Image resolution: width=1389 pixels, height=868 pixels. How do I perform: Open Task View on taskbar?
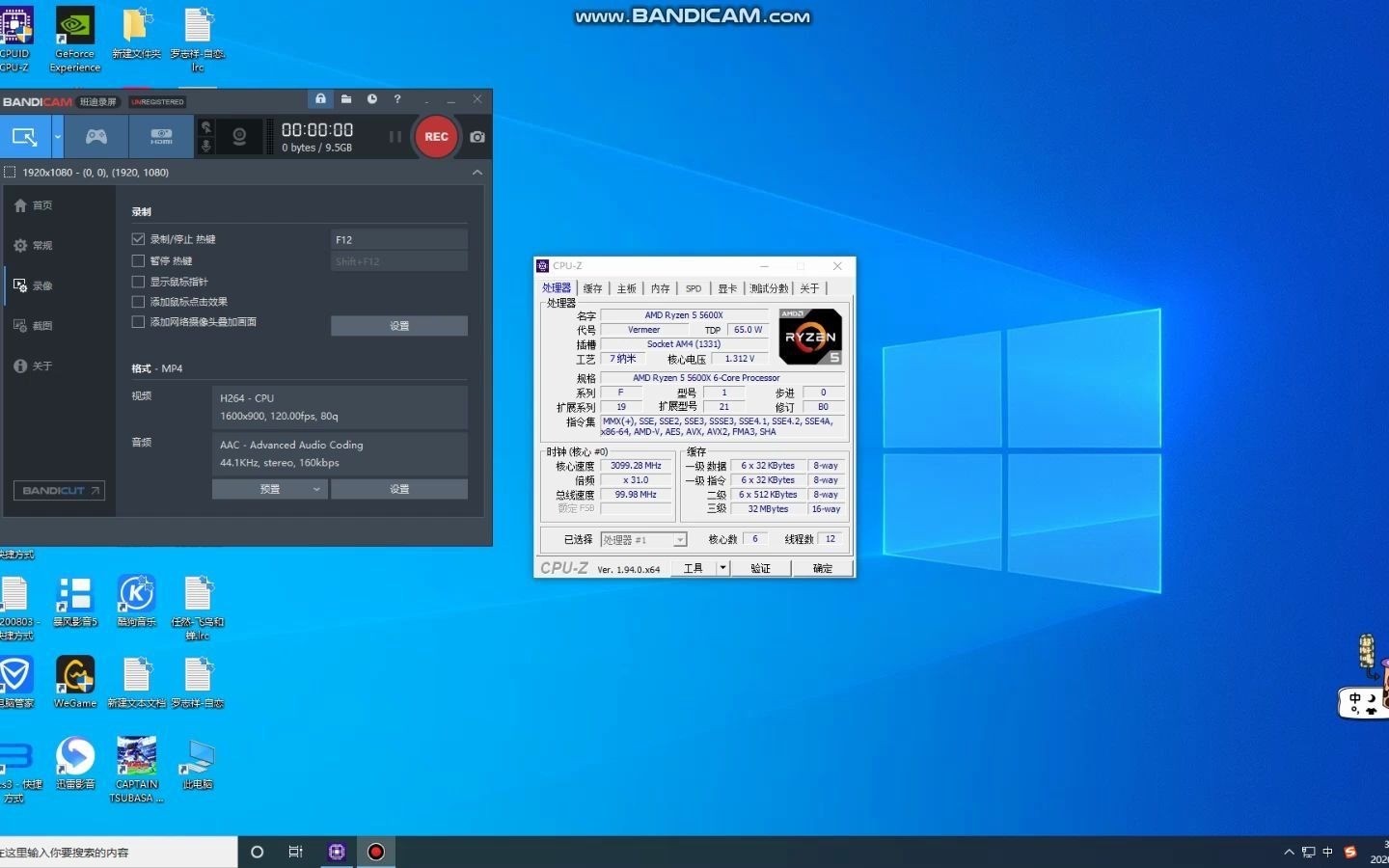click(296, 852)
